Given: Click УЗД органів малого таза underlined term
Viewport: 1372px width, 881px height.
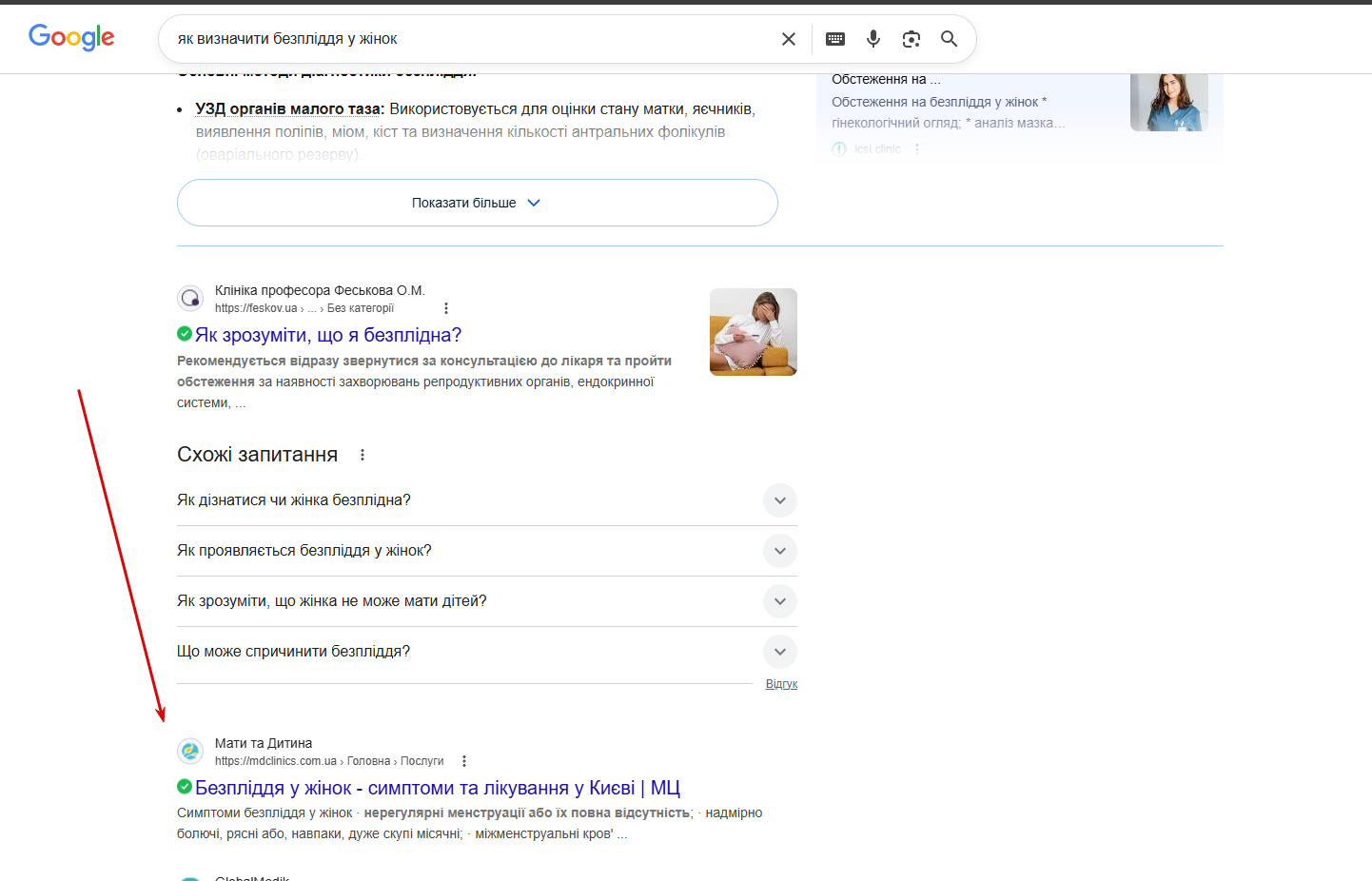Looking at the screenshot, I should 288,109.
